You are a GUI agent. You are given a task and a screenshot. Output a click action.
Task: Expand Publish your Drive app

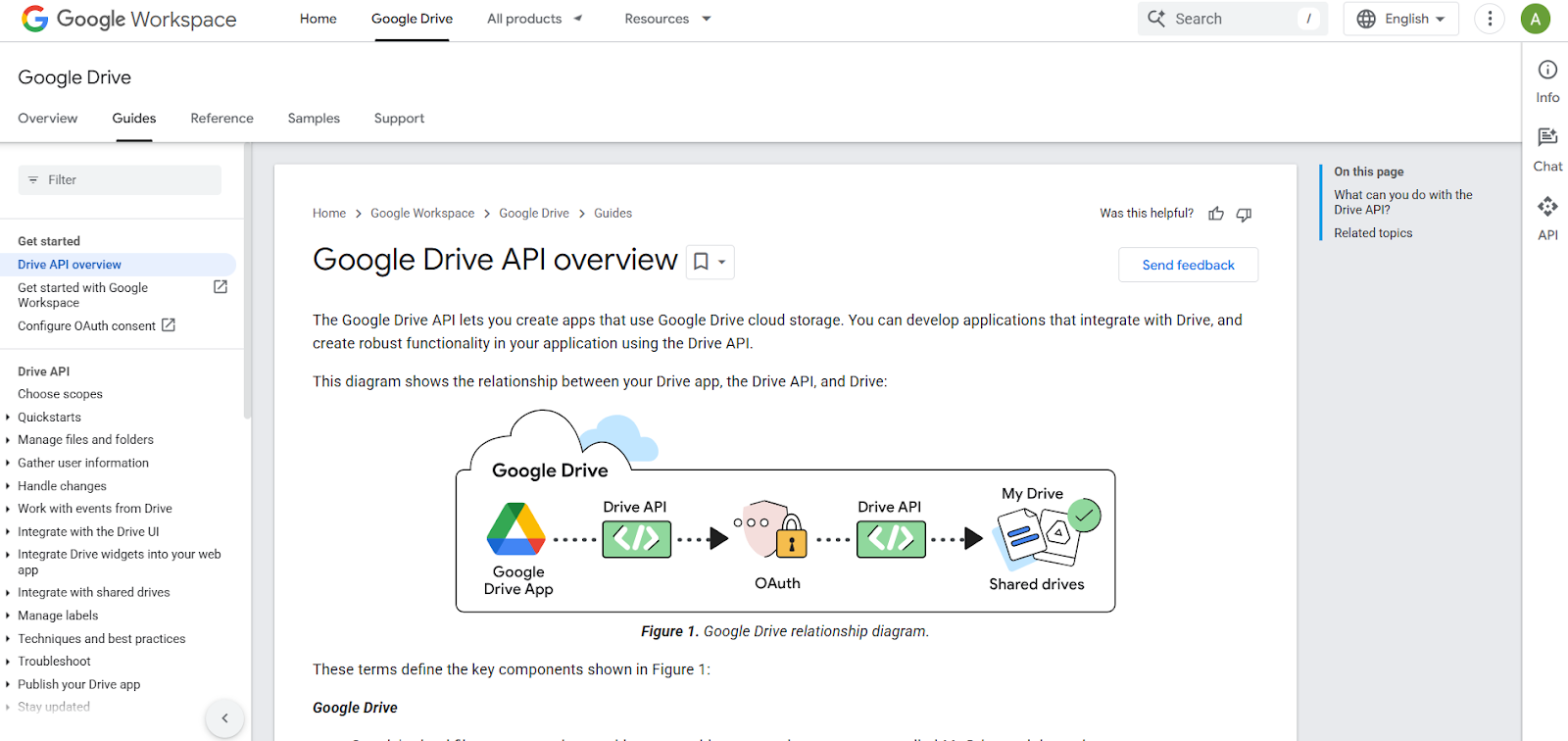click(x=8, y=685)
